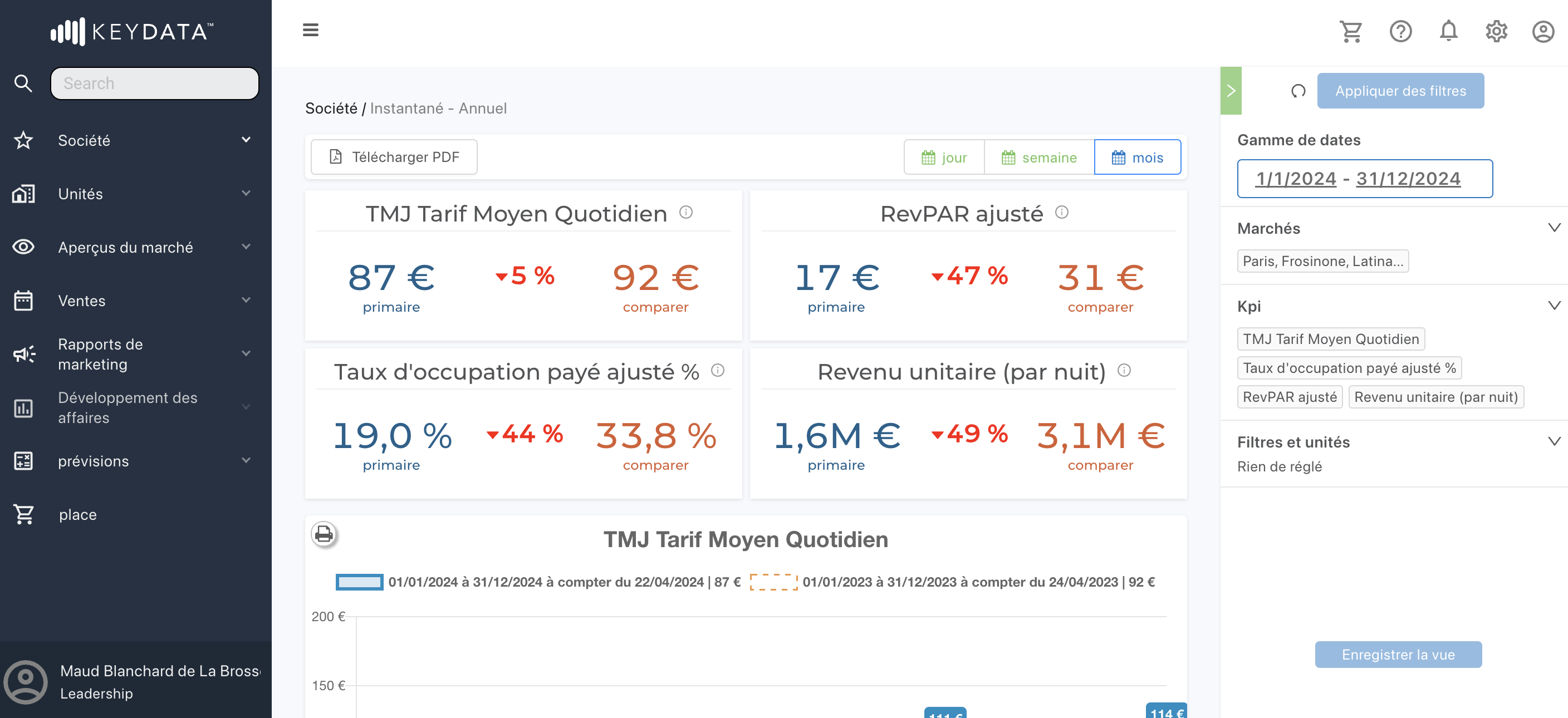The image size is (1568, 718).
Task: Open the user account icon in top bar
Action: (x=1543, y=31)
